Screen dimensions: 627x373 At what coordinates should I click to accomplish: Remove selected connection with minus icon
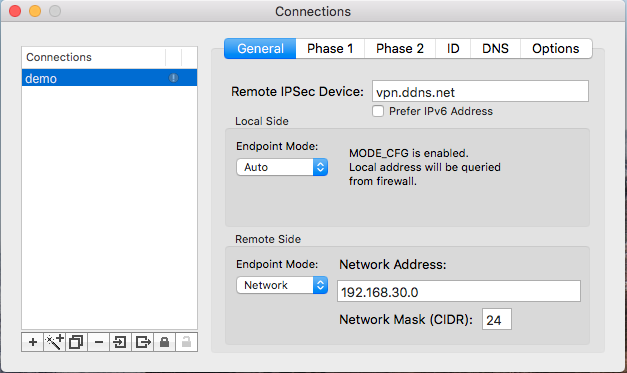pyautogui.click(x=98, y=342)
